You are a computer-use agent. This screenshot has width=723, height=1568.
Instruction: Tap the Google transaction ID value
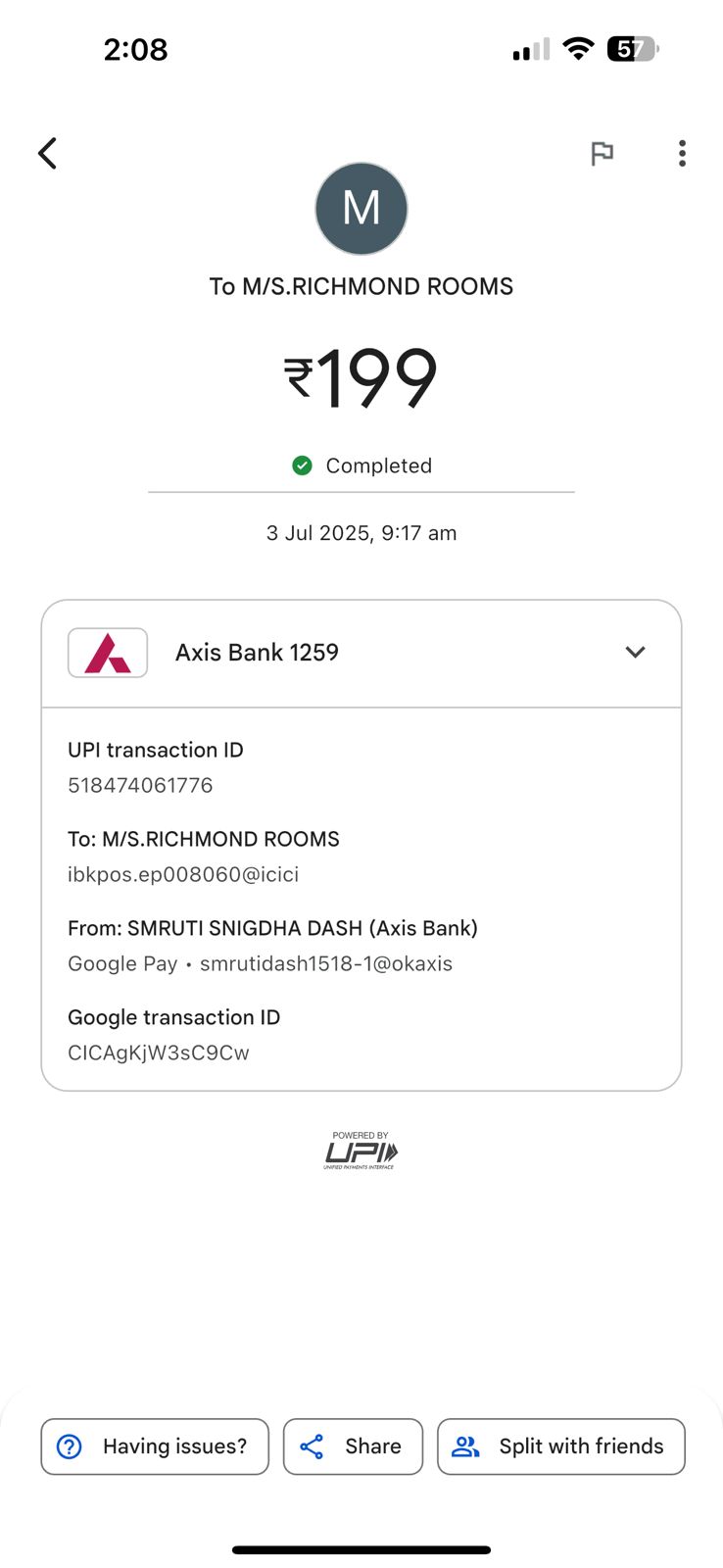click(159, 1053)
